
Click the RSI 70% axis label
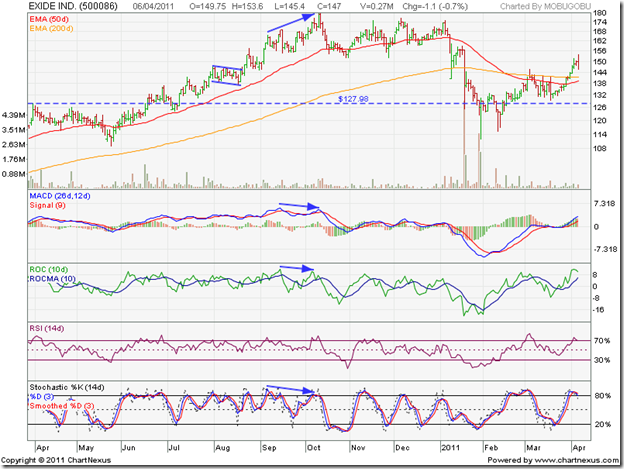[602, 341]
